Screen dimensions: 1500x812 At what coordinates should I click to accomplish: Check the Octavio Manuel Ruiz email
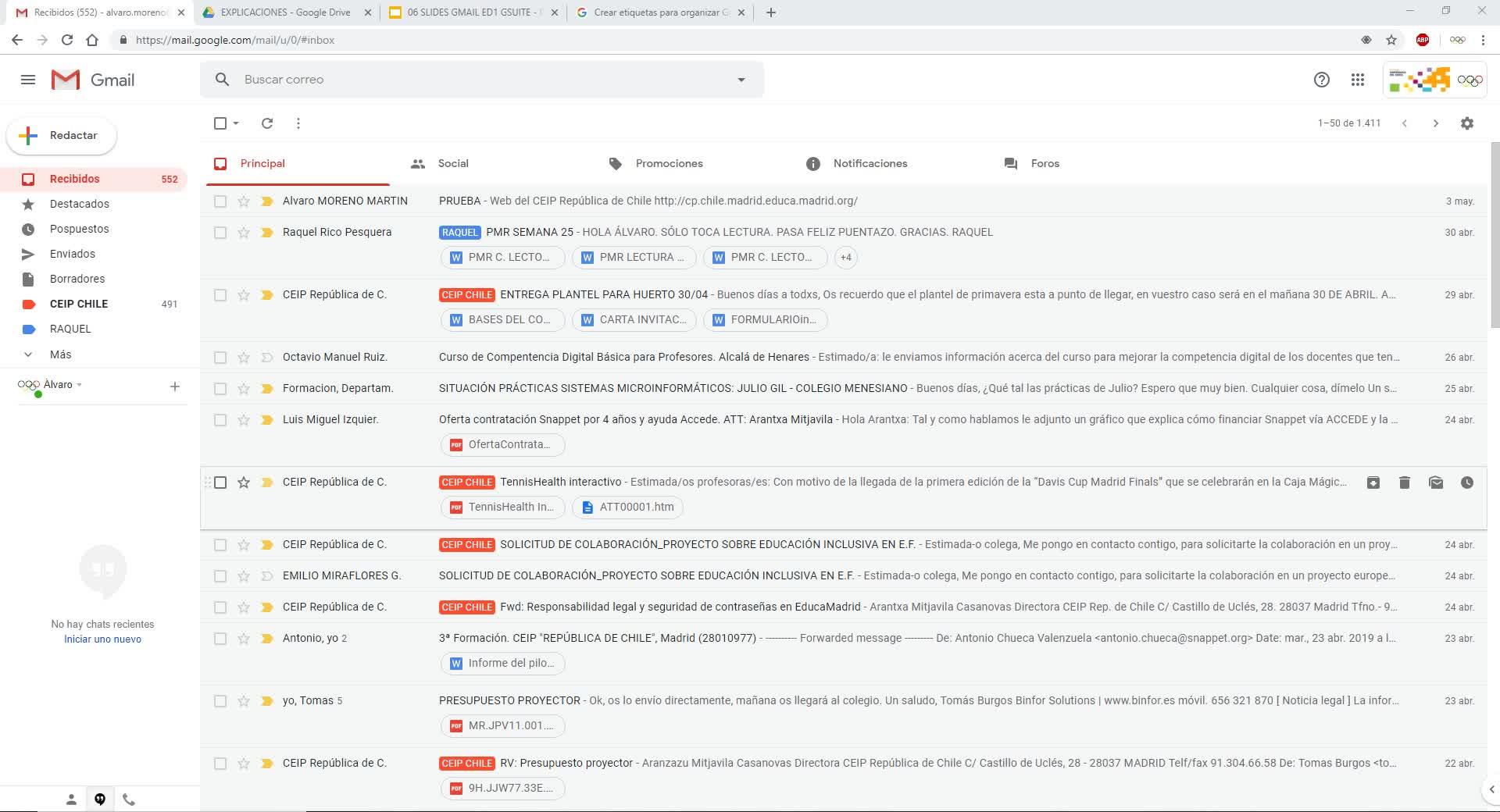pos(220,358)
